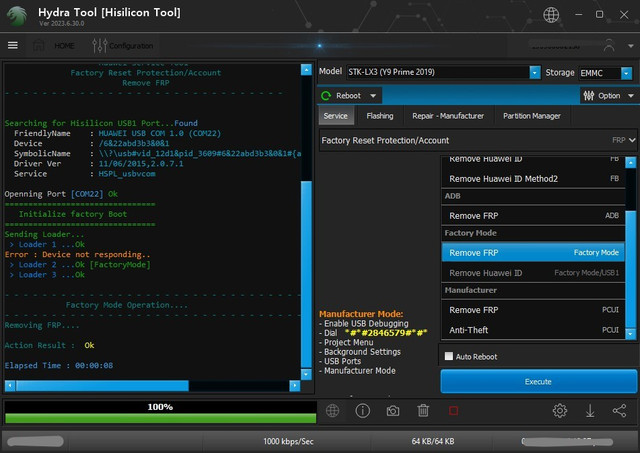Open the Storage EMMC dropdown

(626, 73)
